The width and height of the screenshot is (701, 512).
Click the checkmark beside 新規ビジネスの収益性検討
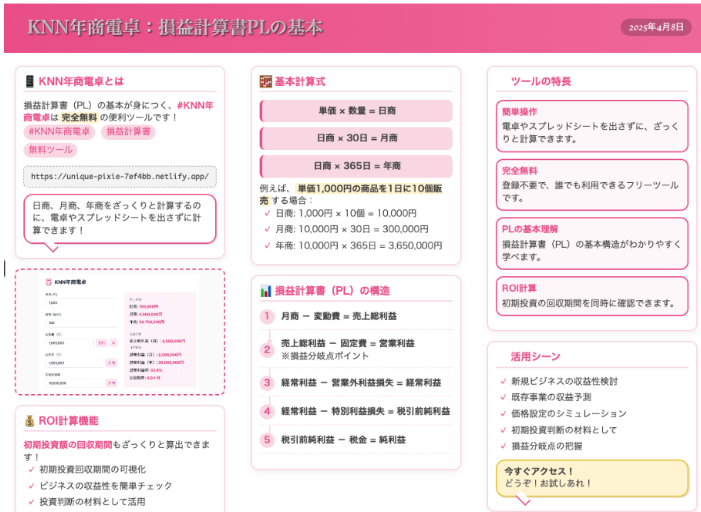click(x=502, y=382)
